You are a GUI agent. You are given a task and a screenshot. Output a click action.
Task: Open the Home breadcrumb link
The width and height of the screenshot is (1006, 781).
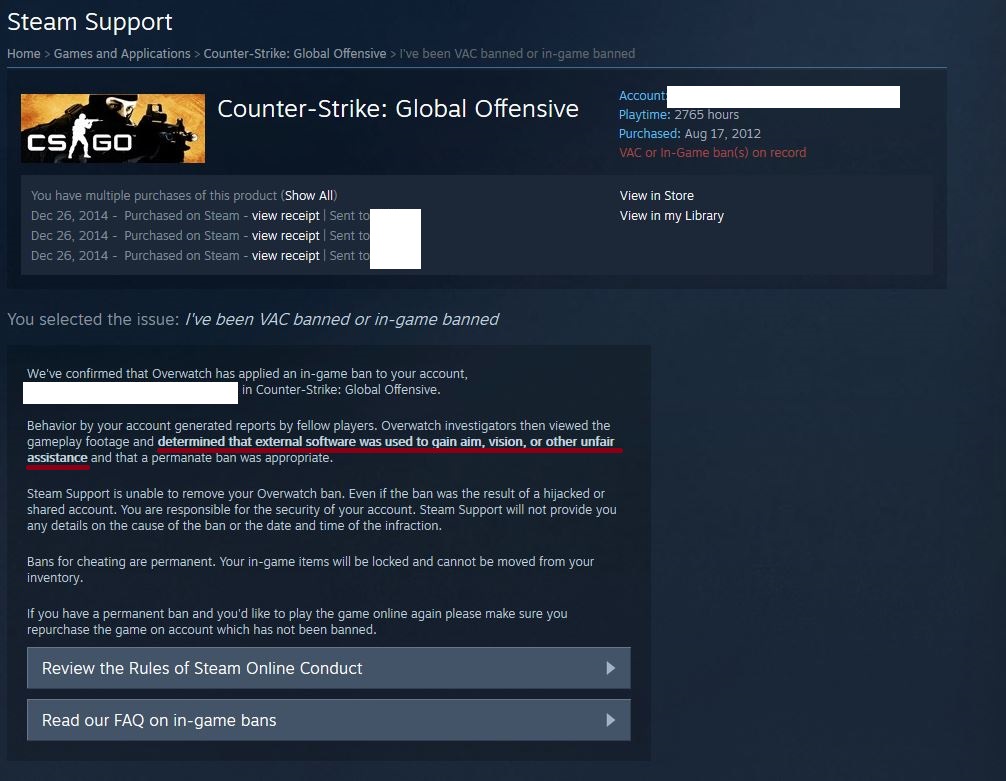(24, 54)
